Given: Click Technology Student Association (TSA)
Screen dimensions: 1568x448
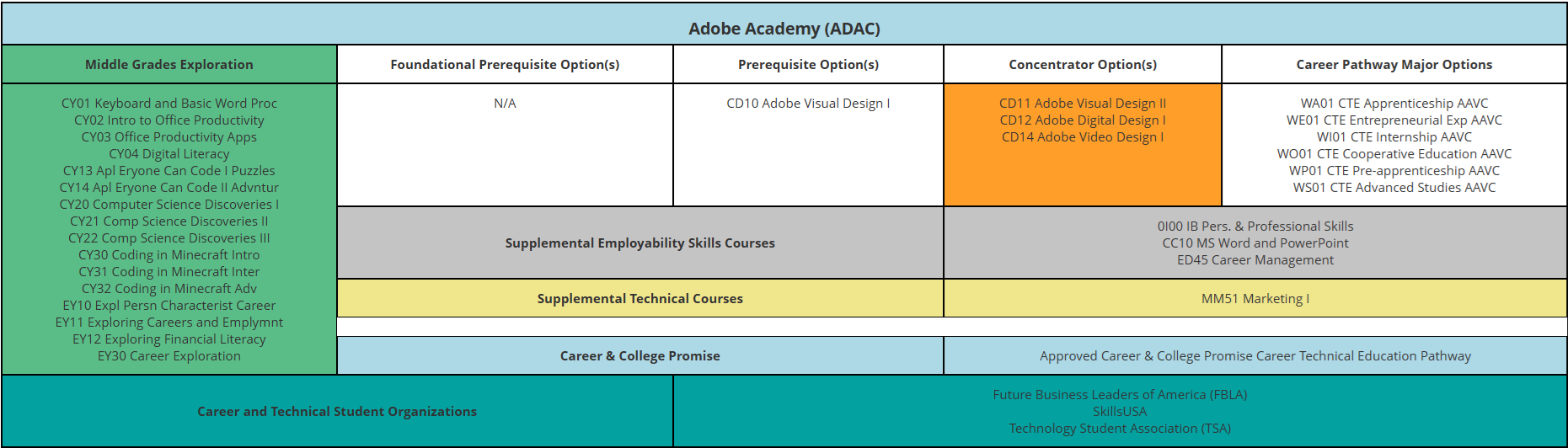Looking at the screenshot, I should pos(1119,429).
